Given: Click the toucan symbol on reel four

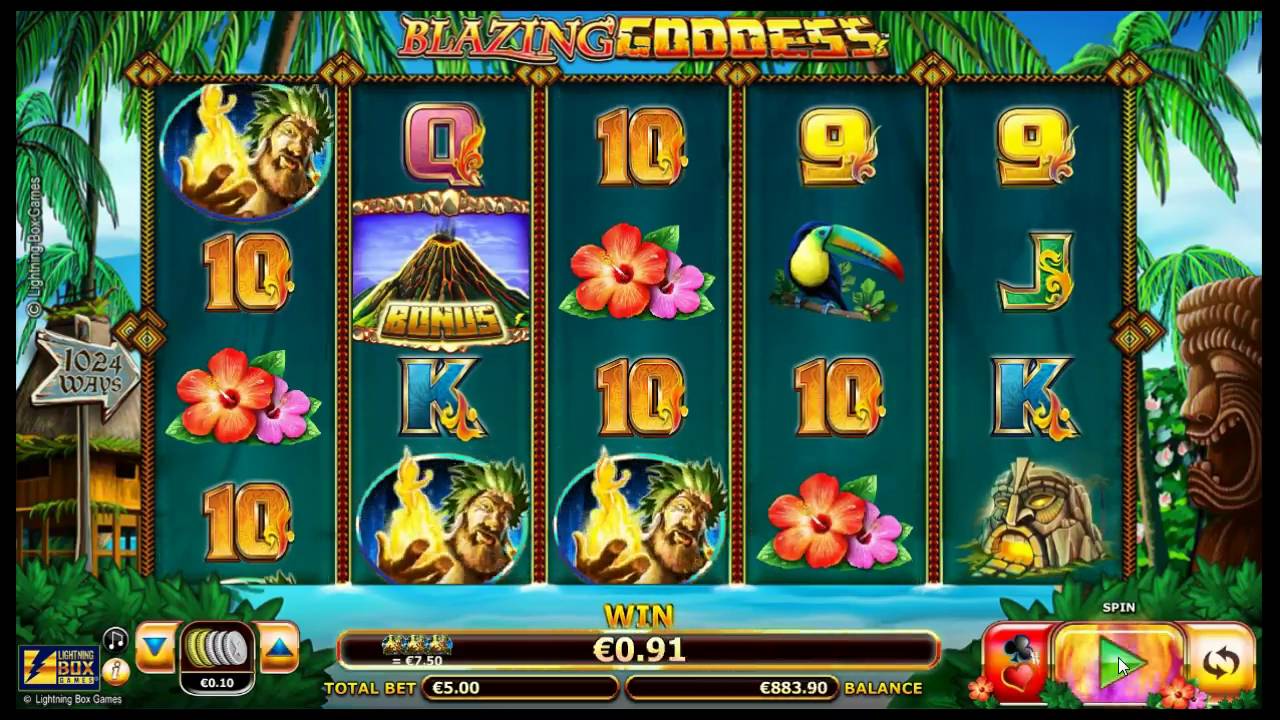Looking at the screenshot, I should (x=836, y=271).
